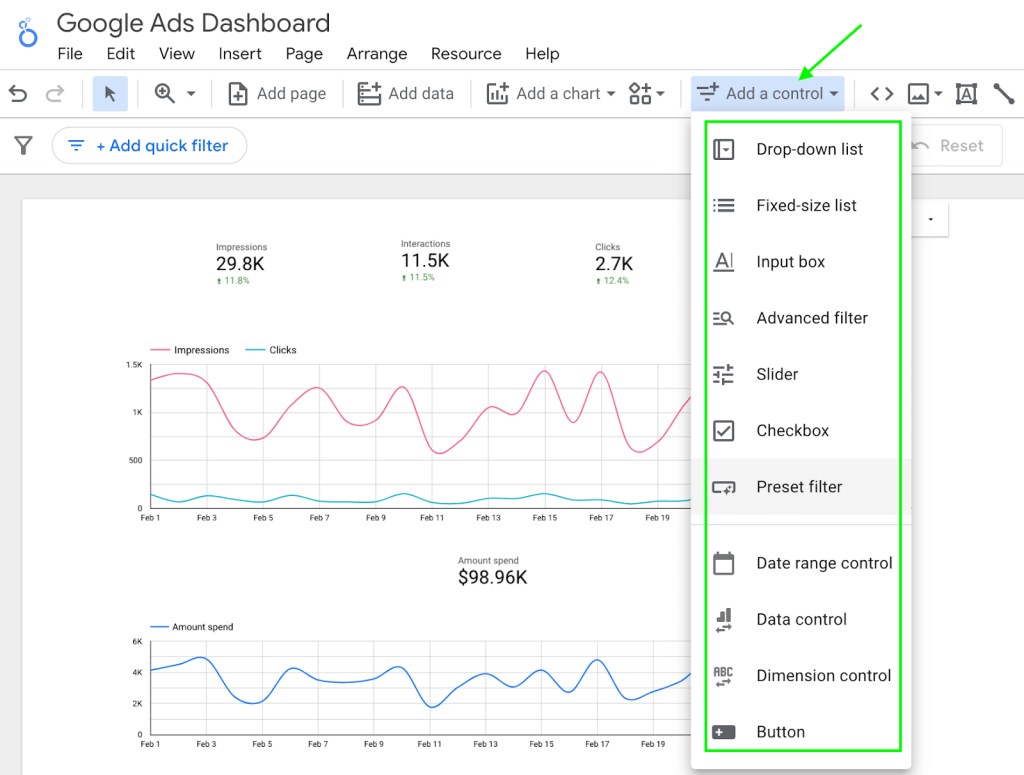This screenshot has height=775, width=1024.
Task: Open the Edit menu
Action: (x=121, y=54)
